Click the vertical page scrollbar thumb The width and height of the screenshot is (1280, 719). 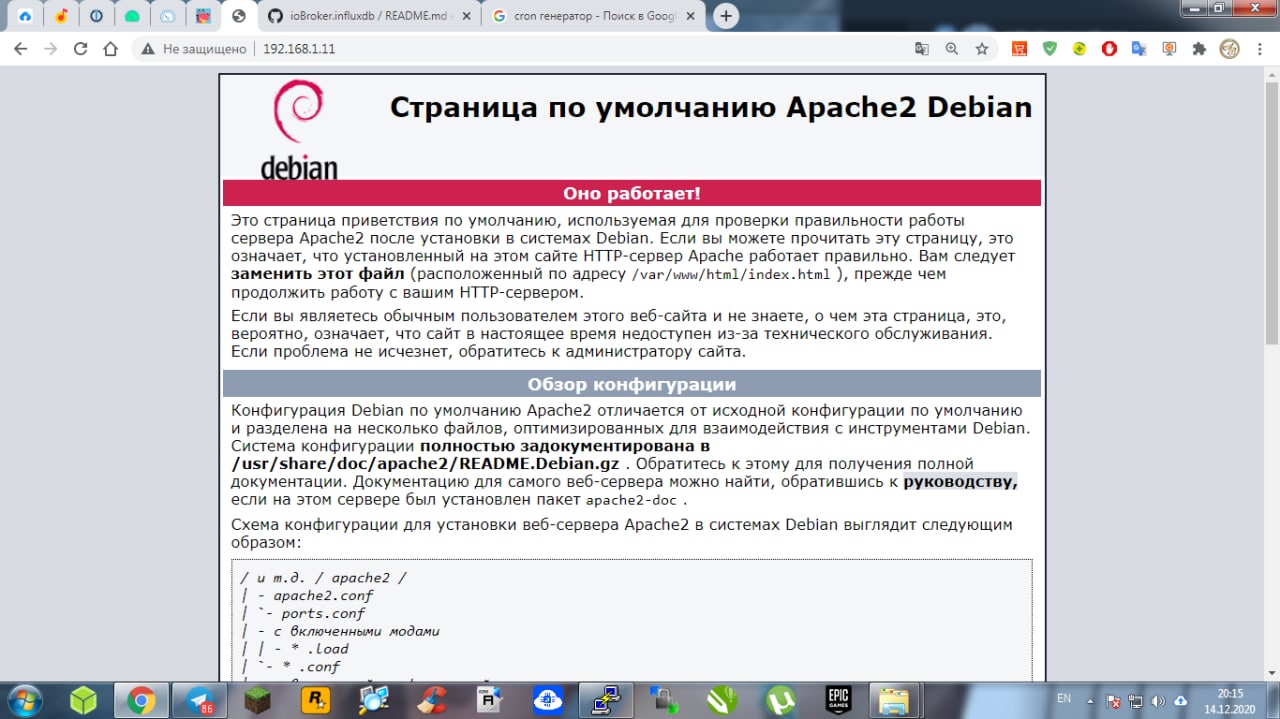point(1271,215)
